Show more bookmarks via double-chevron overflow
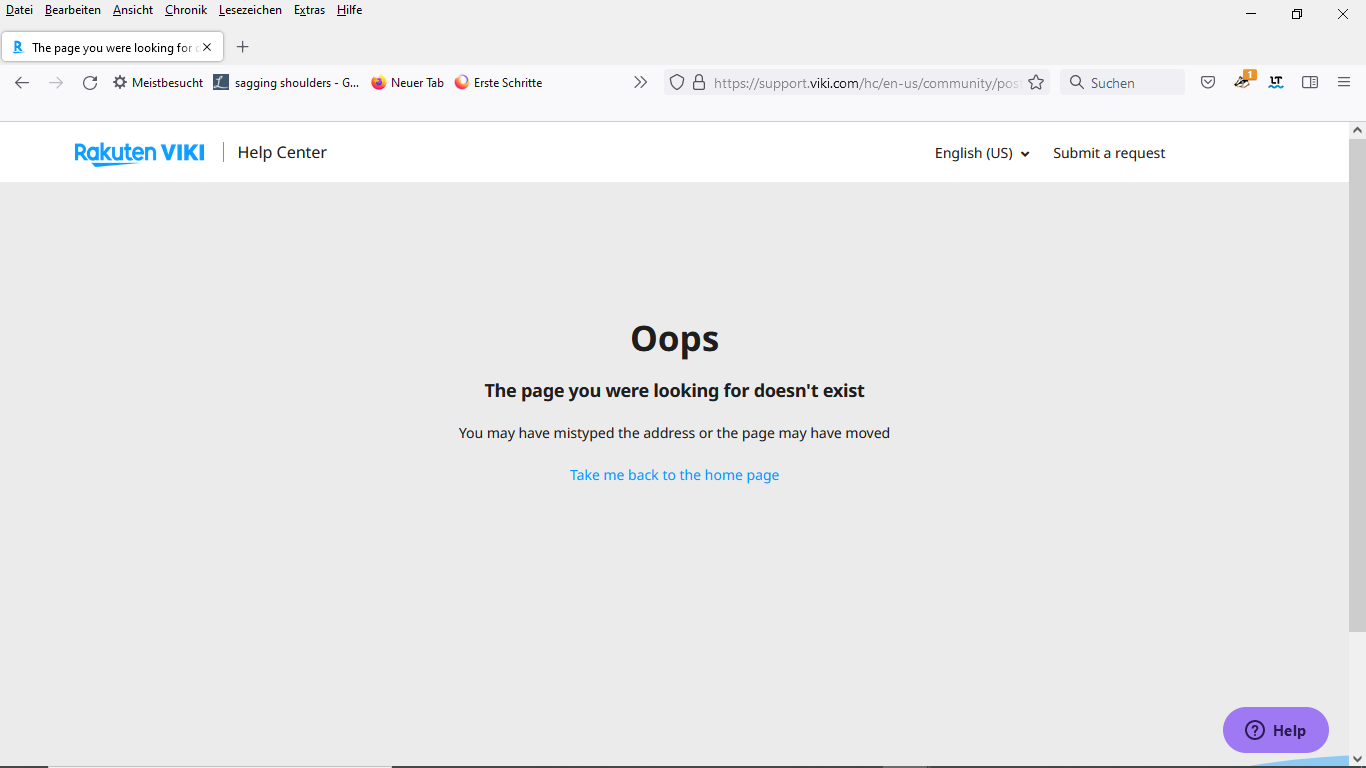 point(640,83)
